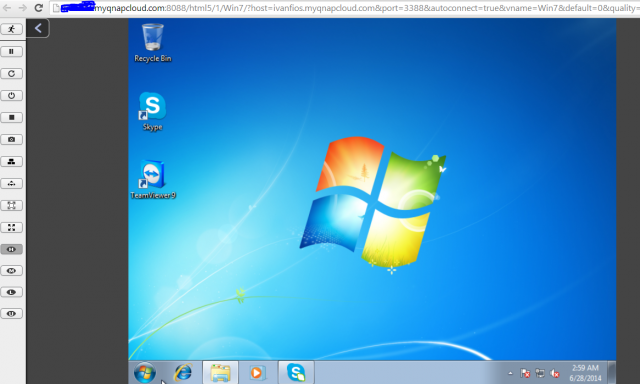The height and width of the screenshot is (384, 640).
Task: Select the Skype desktop shortcut
Action: pyautogui.click(x=152, y=111)
